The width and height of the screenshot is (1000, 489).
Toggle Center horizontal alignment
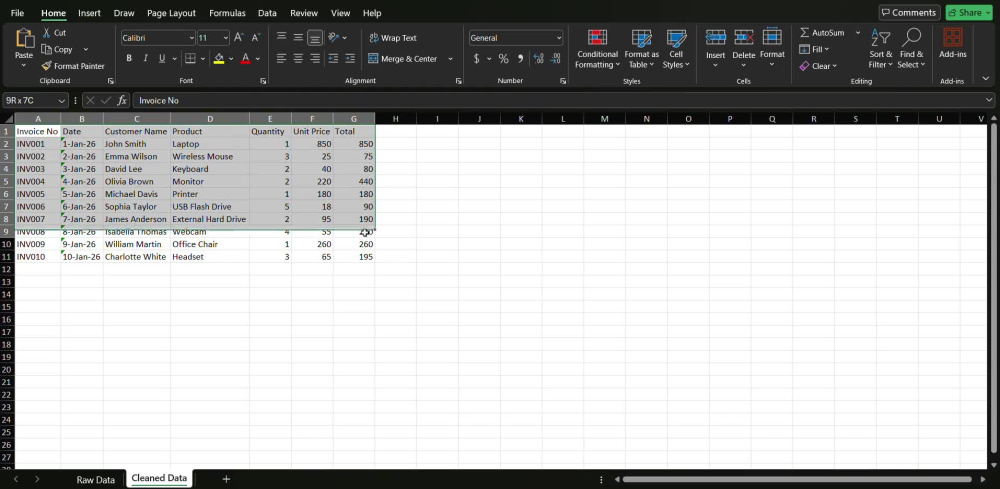pos(298,59)
